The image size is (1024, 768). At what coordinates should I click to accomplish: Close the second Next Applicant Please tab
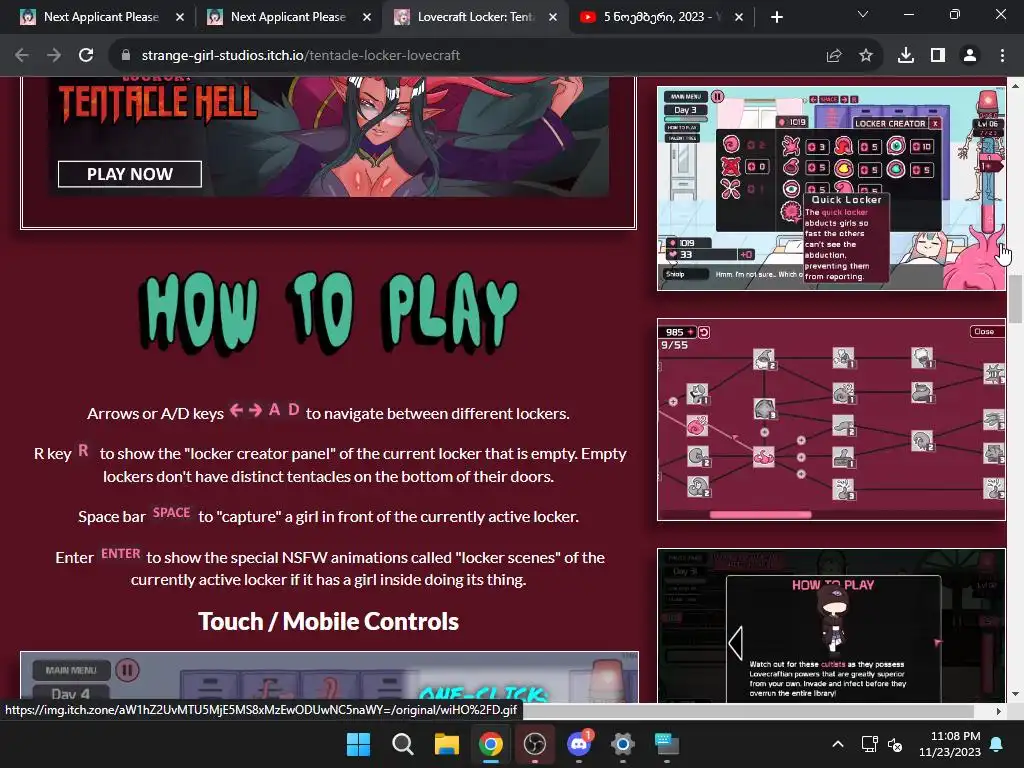[x=367, y=17]
